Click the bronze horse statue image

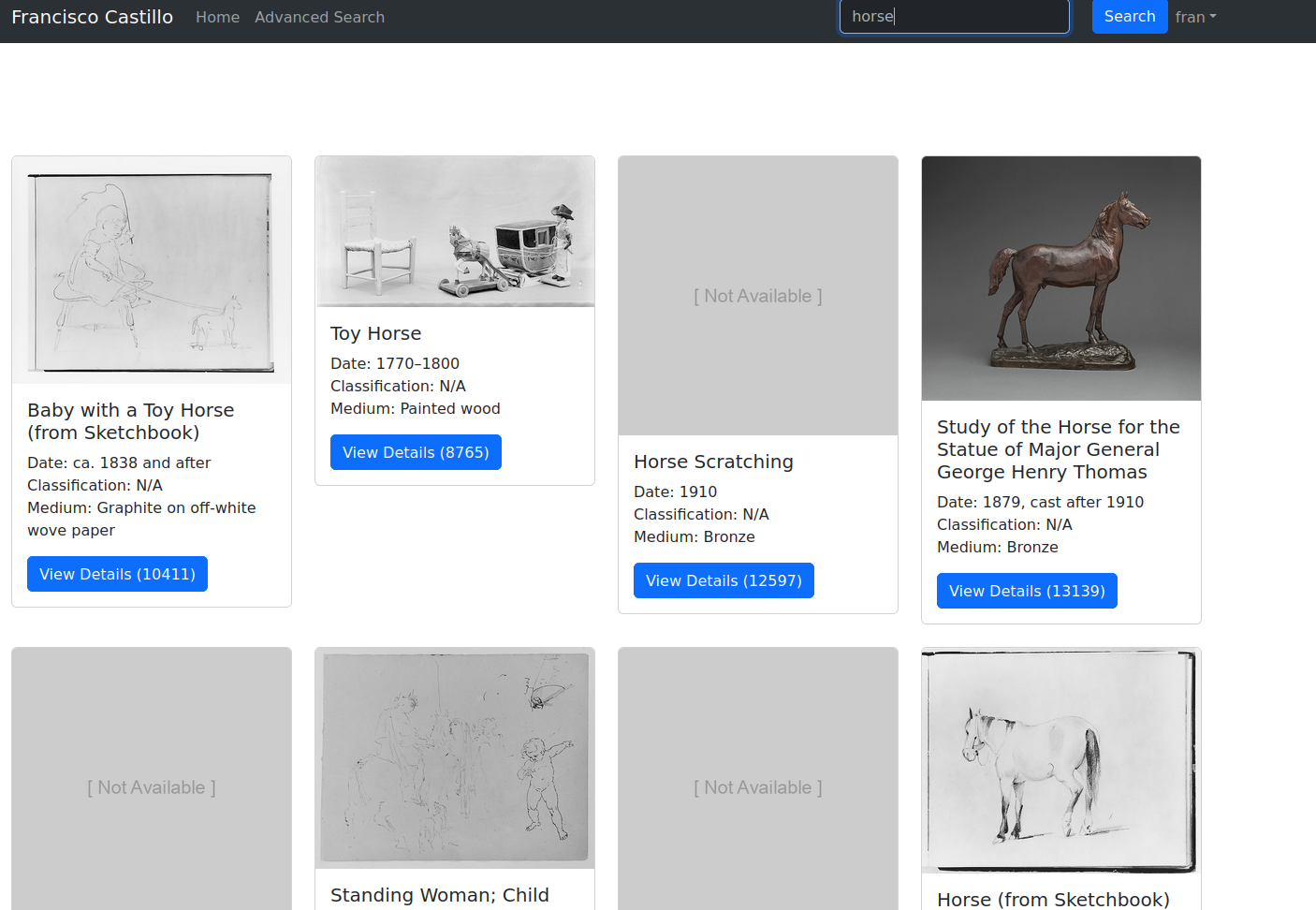click(x=1060, y=278)
